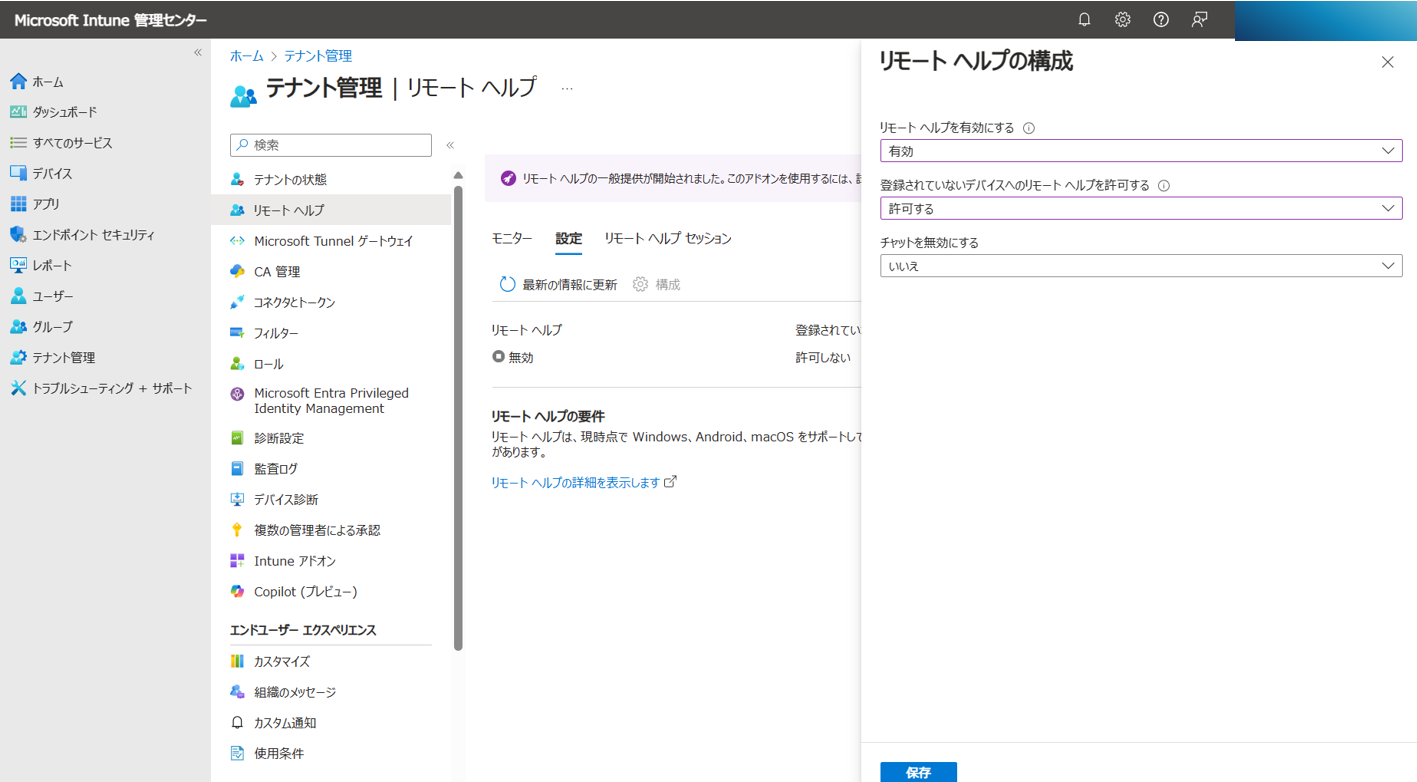
Task: Click the Privileged Identity Management icon
Action: [x=237, y=395]
